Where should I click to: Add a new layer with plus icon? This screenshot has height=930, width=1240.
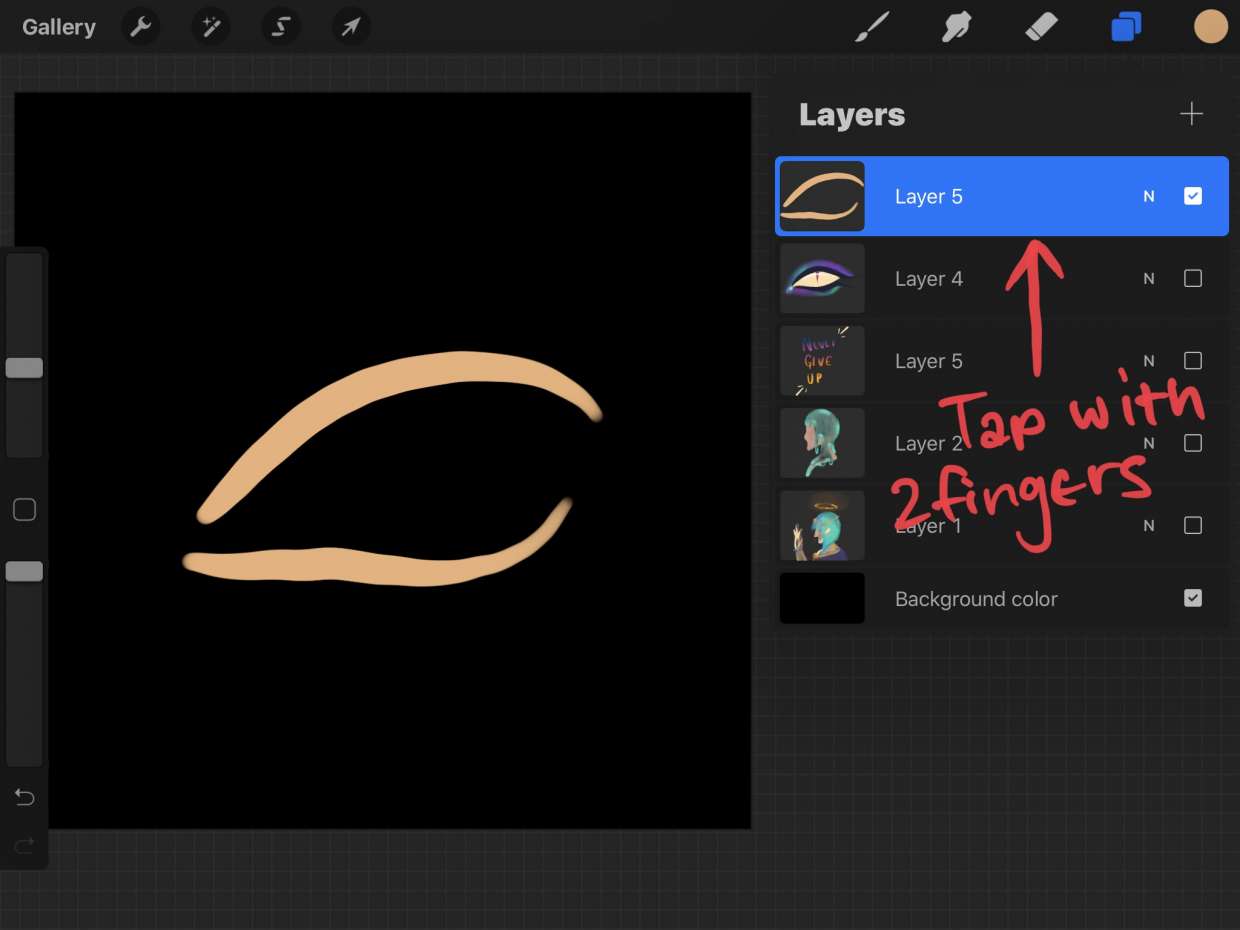1191,114
